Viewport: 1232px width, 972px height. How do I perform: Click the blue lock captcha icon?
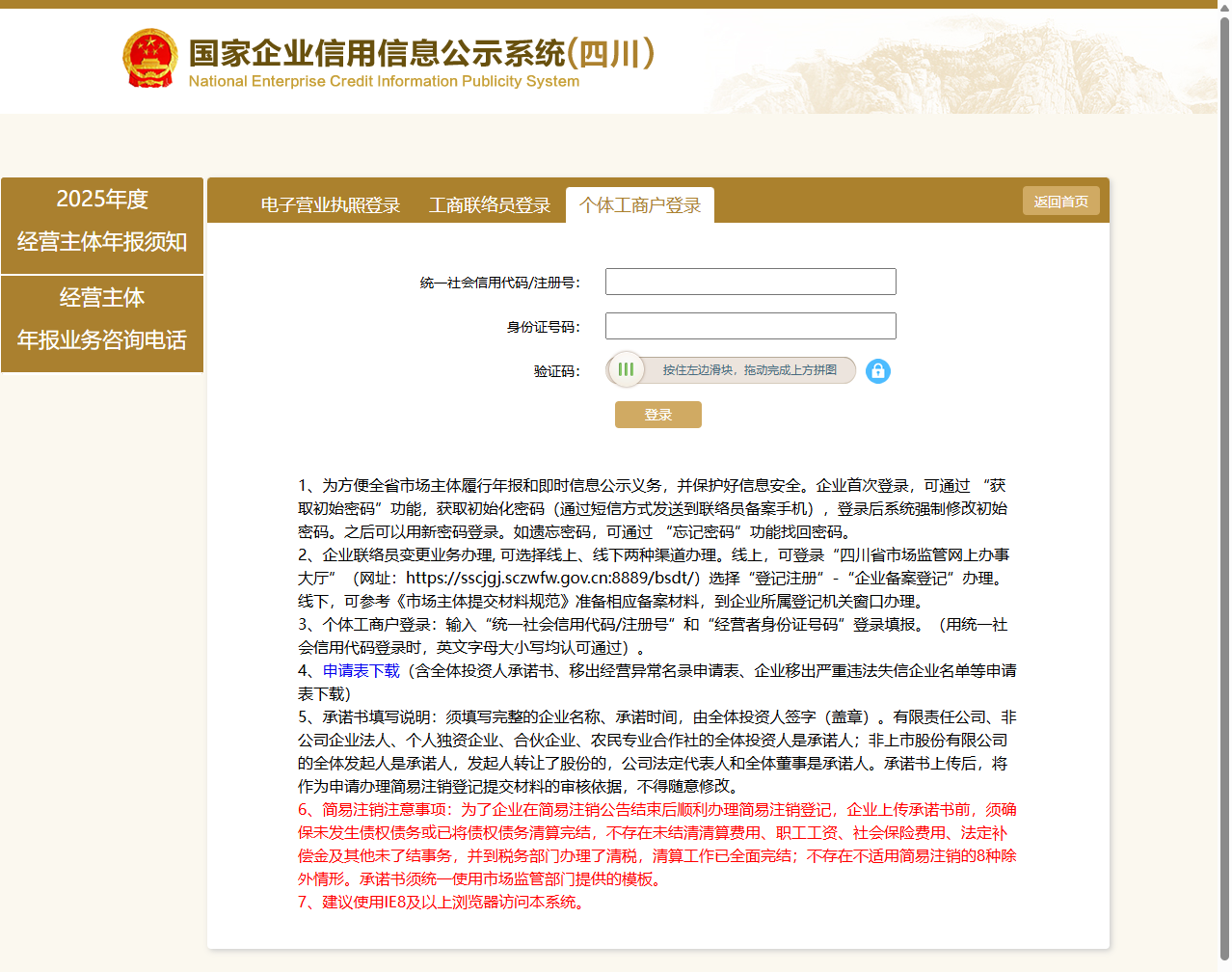point(877,371)
